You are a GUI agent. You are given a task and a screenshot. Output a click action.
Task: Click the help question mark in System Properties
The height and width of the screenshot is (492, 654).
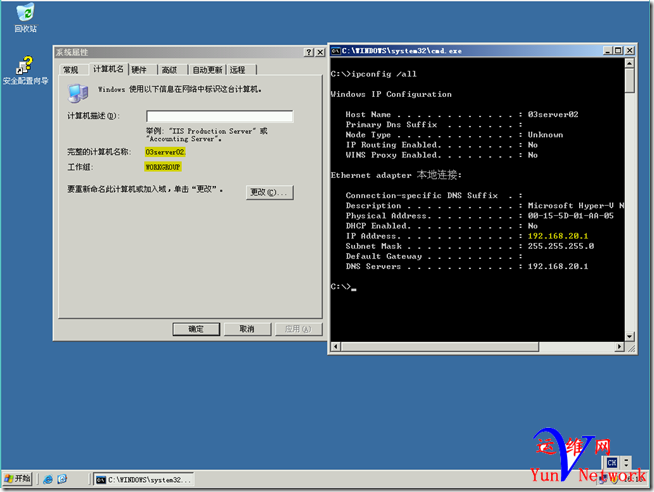pyautogui.click(x=309, y=52)
